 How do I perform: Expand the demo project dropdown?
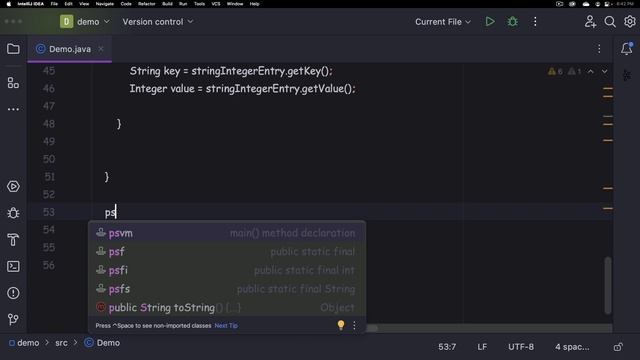pos(85,22)
